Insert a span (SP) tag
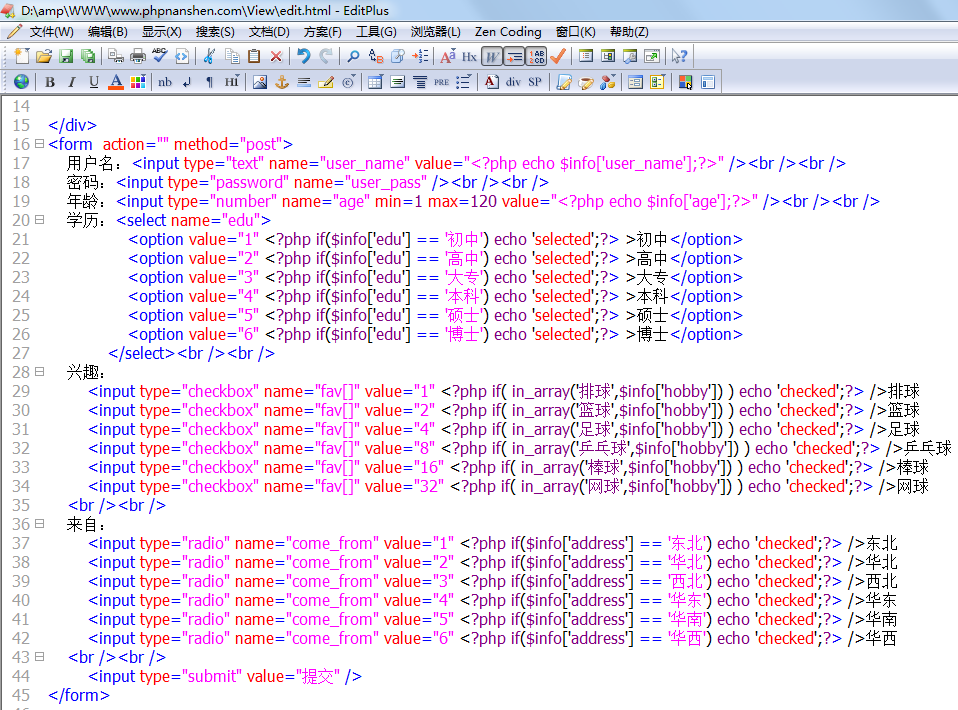958x710 pixels. pos(535,82)
